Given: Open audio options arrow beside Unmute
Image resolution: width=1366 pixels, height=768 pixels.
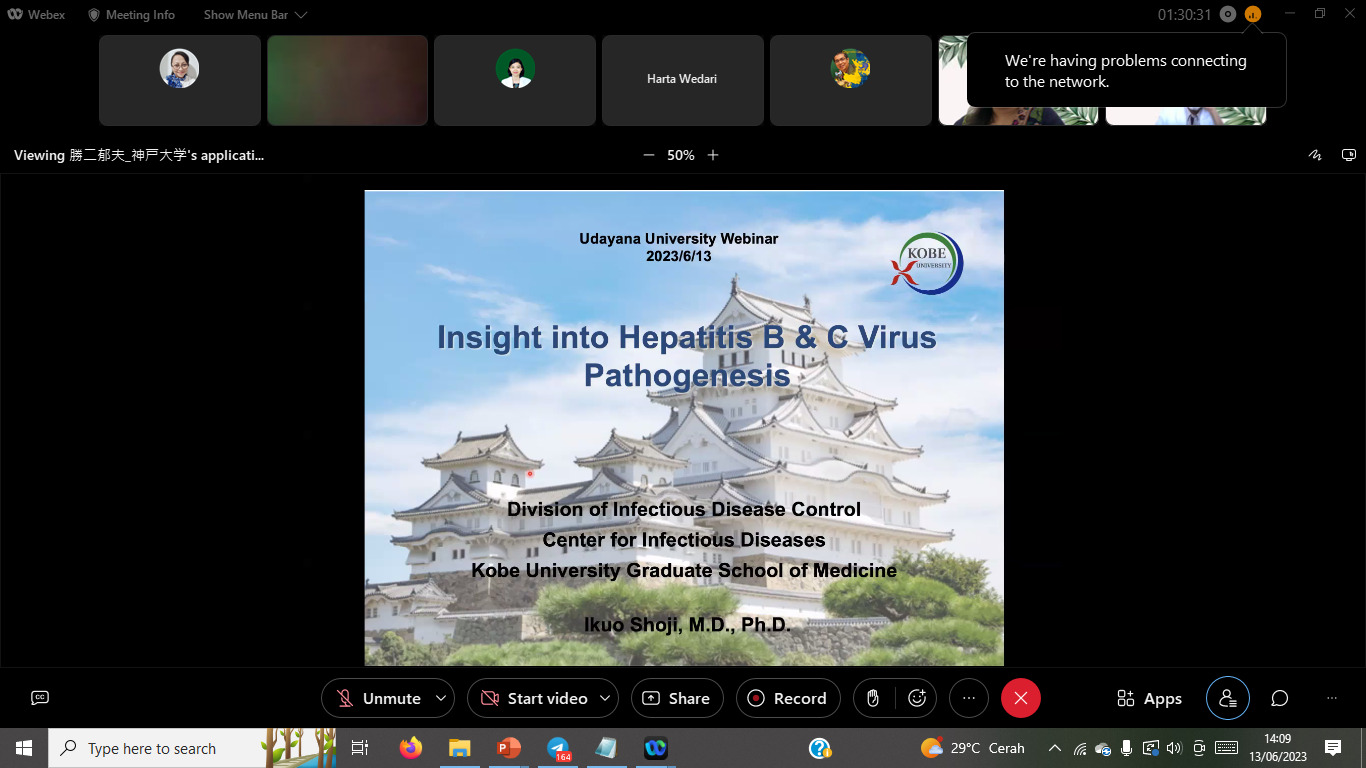Looking at the screenshot, I should (x=441, y=698).
